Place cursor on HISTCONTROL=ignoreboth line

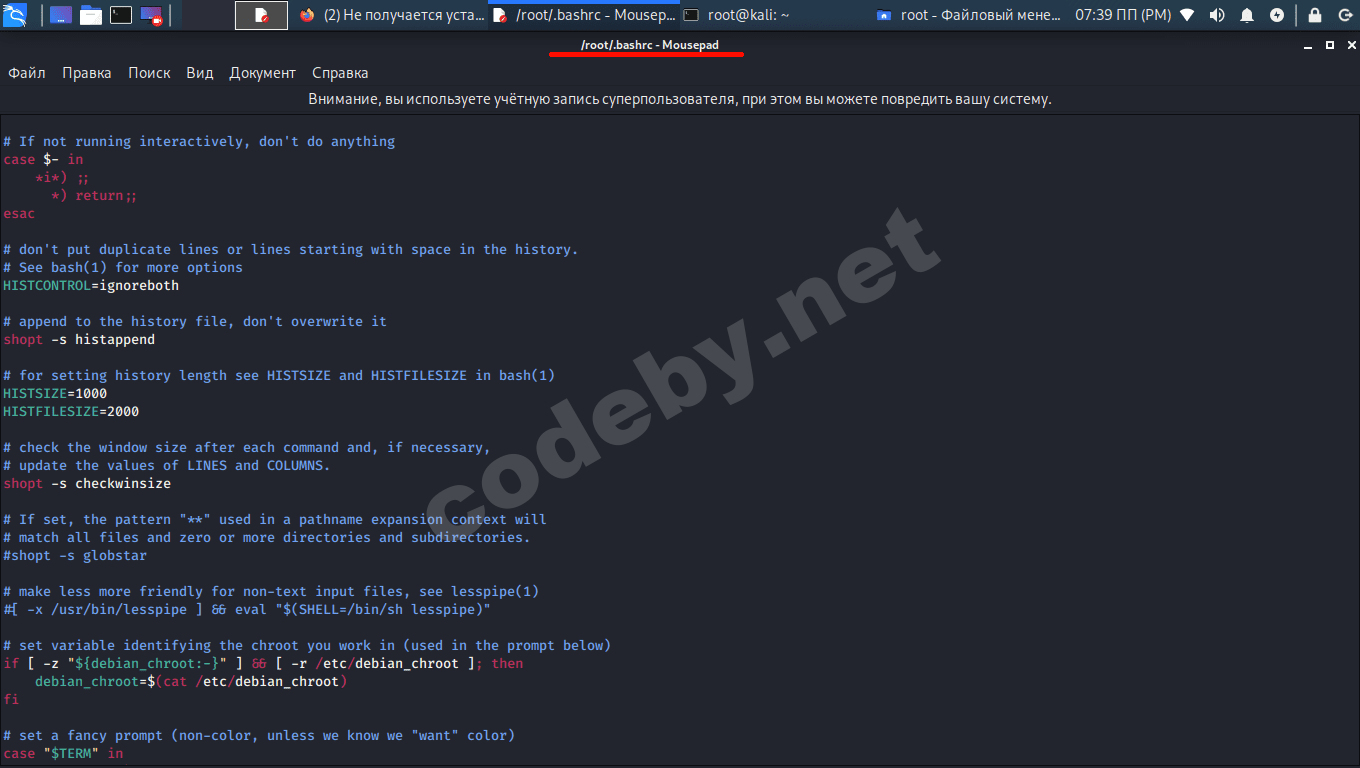coord(91,285)
